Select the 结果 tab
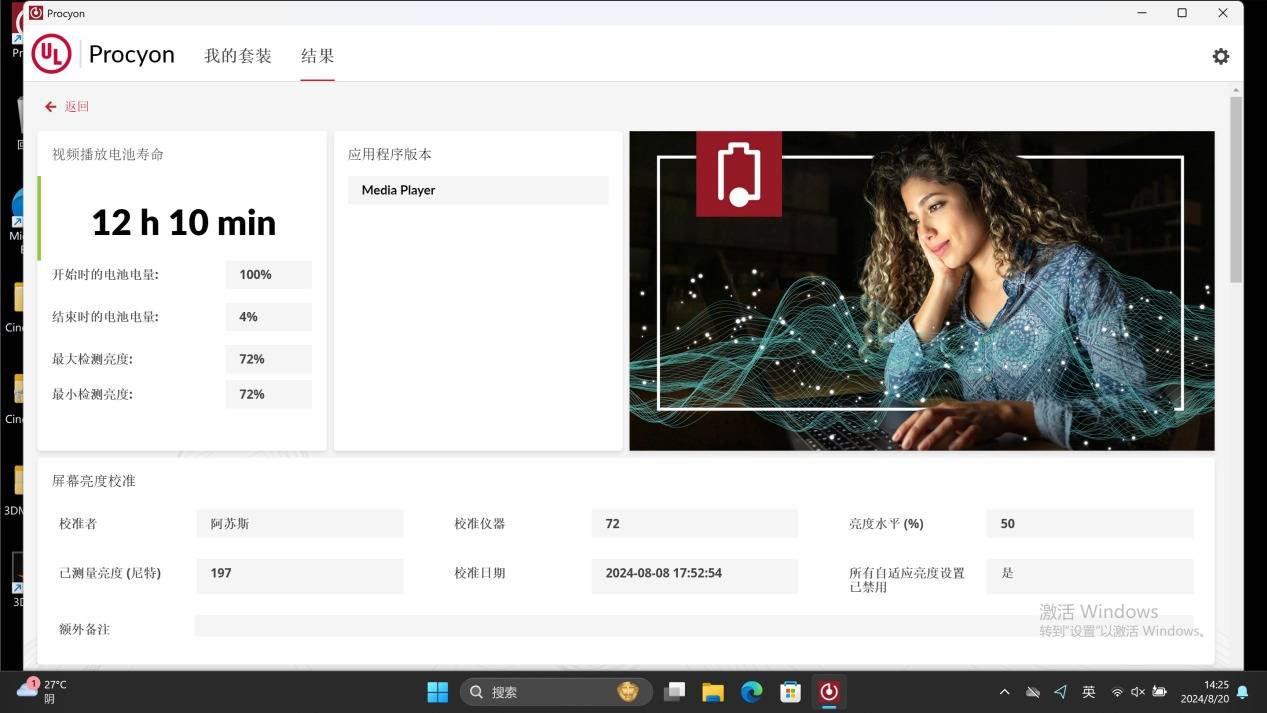 (x=317, y=56)
